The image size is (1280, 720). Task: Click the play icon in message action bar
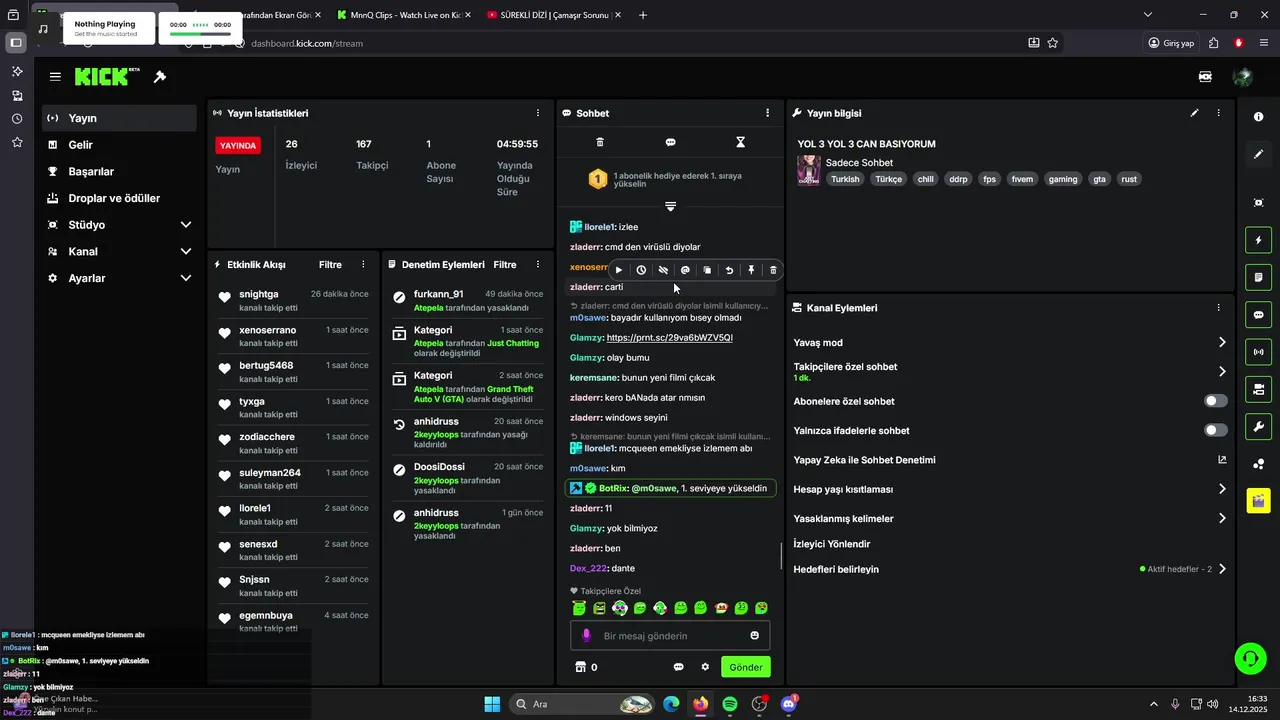619,270
